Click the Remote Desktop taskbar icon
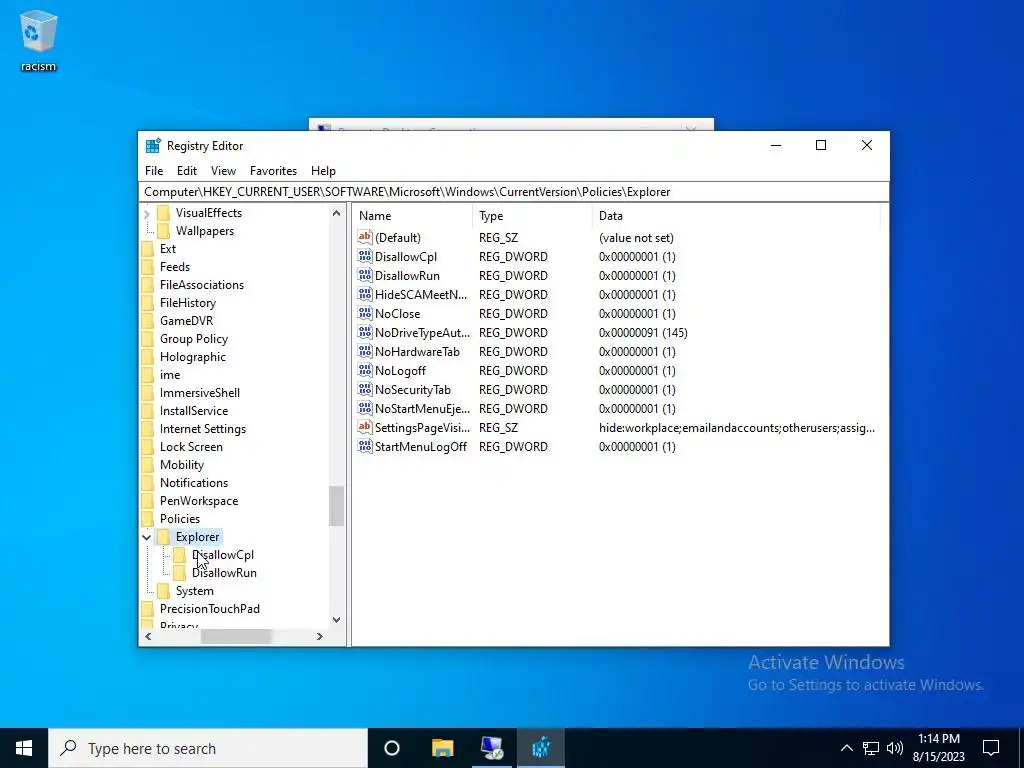 tap(492, 748)
